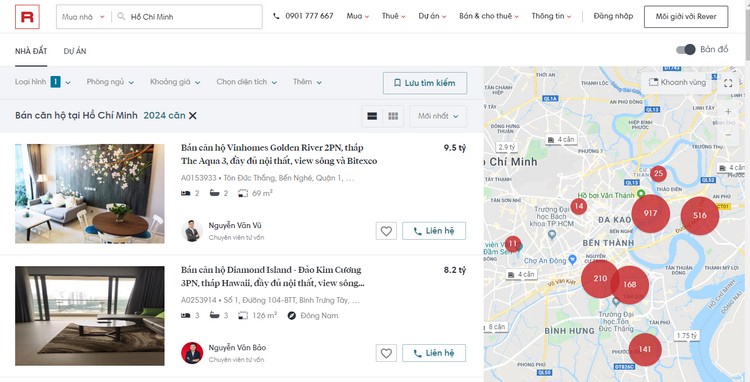Click the 2024 căn count text
The width and height of the screenshot is (750, 382).
coord(164,116)
